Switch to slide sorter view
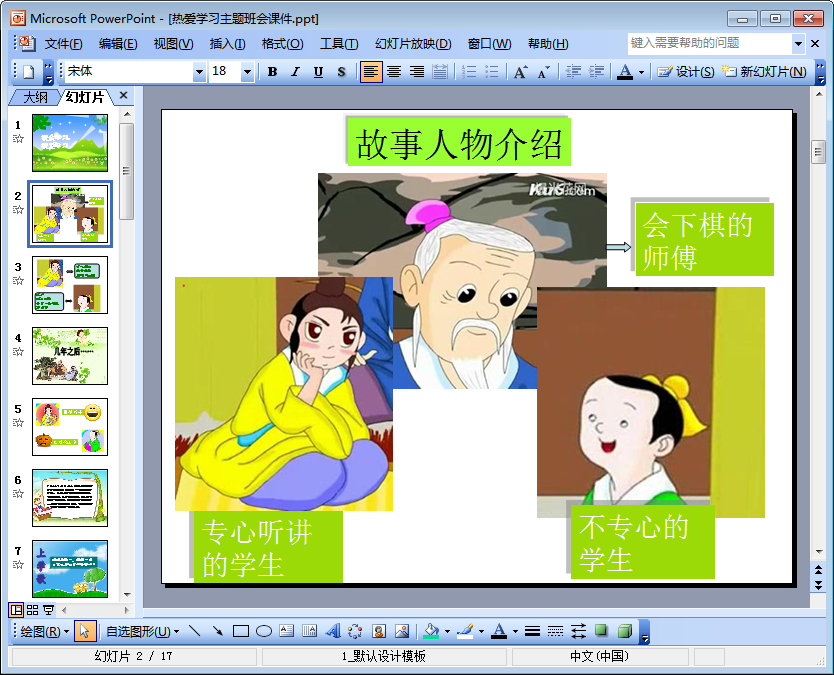This screenshot has width=834, height=675. tap(32, 609)
